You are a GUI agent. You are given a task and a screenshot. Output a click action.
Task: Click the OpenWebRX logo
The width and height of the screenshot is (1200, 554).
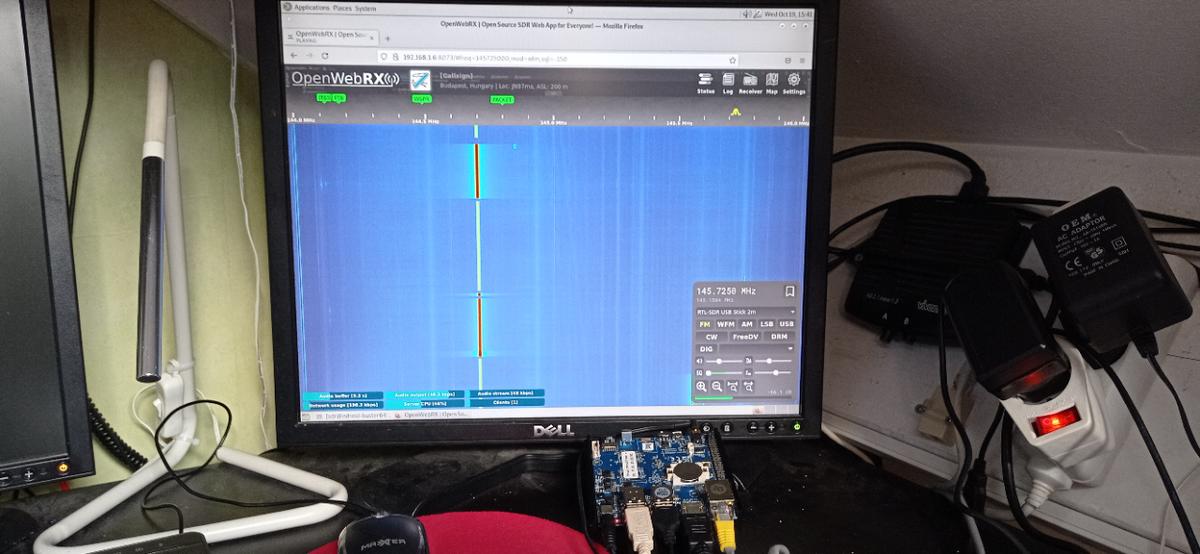click(x=344, y=79)
